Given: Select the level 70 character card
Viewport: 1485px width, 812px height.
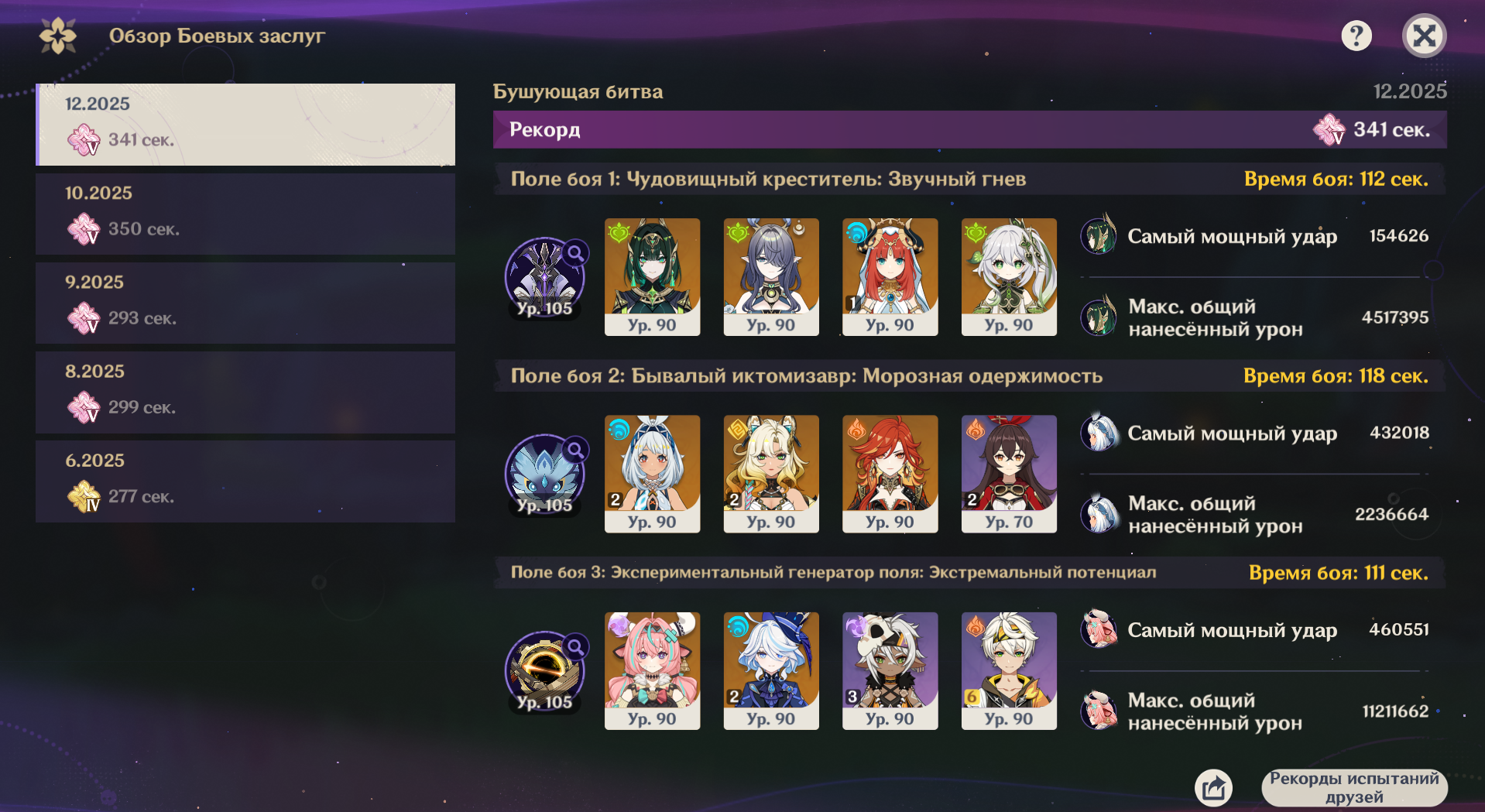Looking at the screenshot, I should pos(1009,474).
